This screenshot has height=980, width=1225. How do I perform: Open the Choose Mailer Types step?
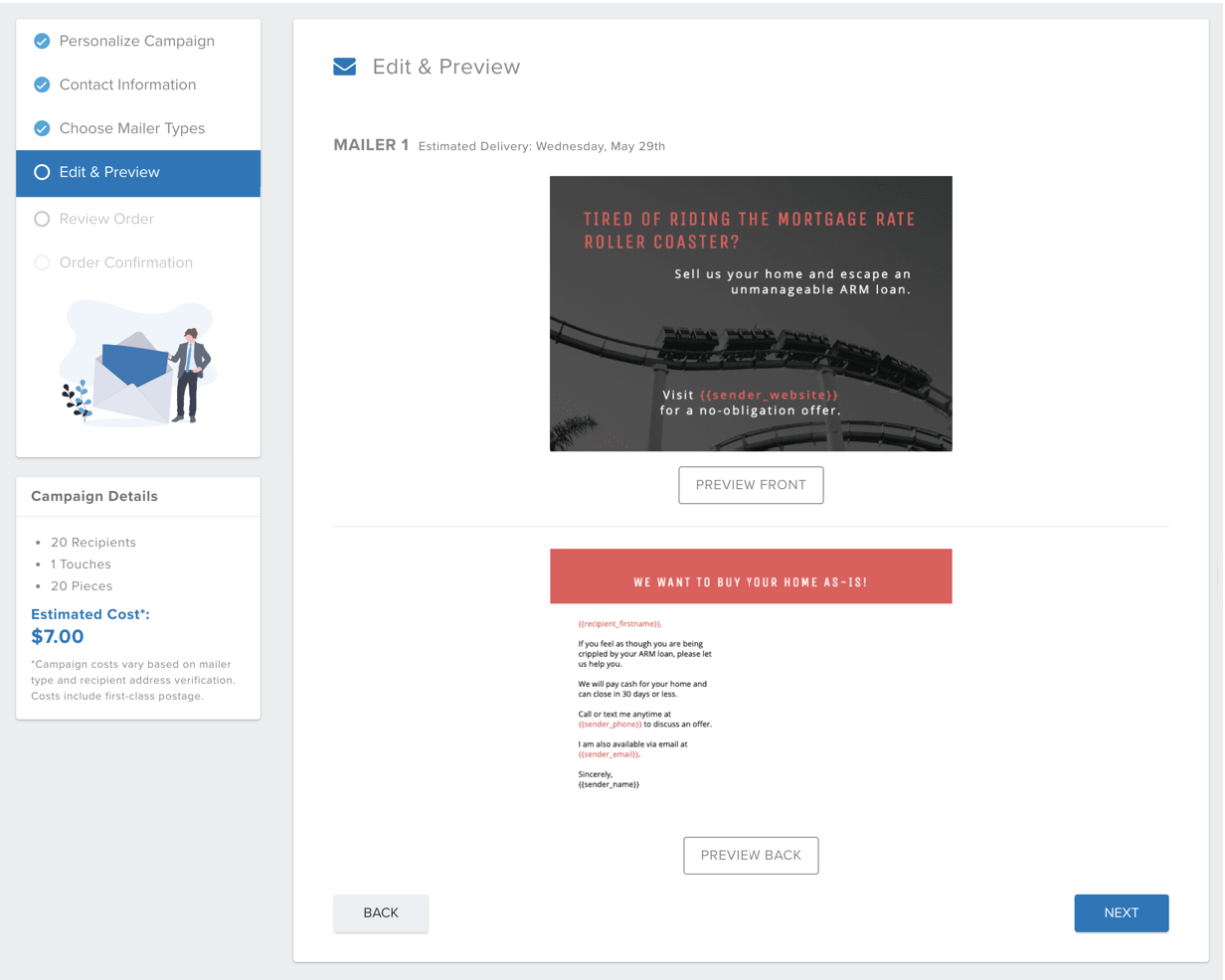tap(132, 128)
